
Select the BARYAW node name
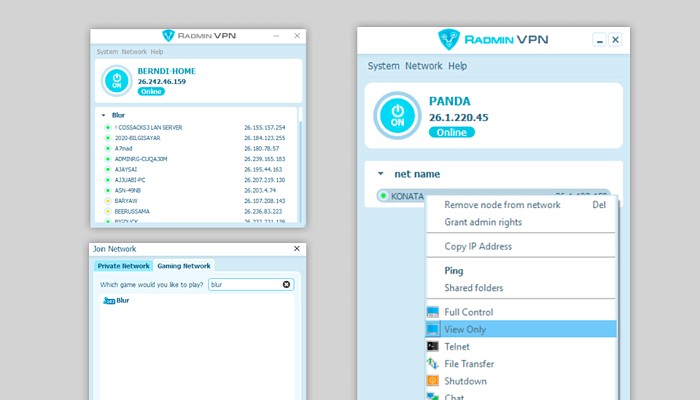pos(126,201)
